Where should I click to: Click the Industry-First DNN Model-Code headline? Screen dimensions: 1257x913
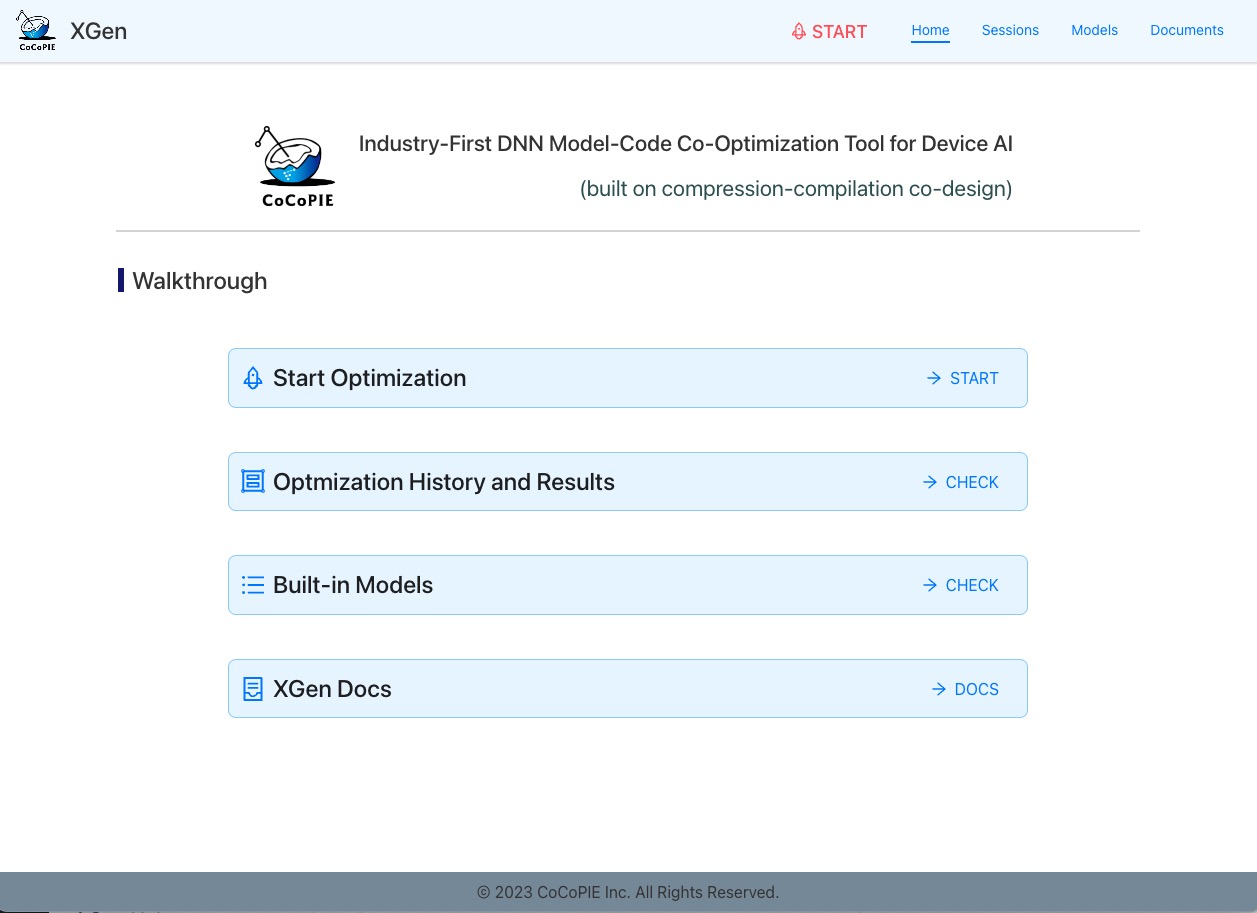click(686, 144)
